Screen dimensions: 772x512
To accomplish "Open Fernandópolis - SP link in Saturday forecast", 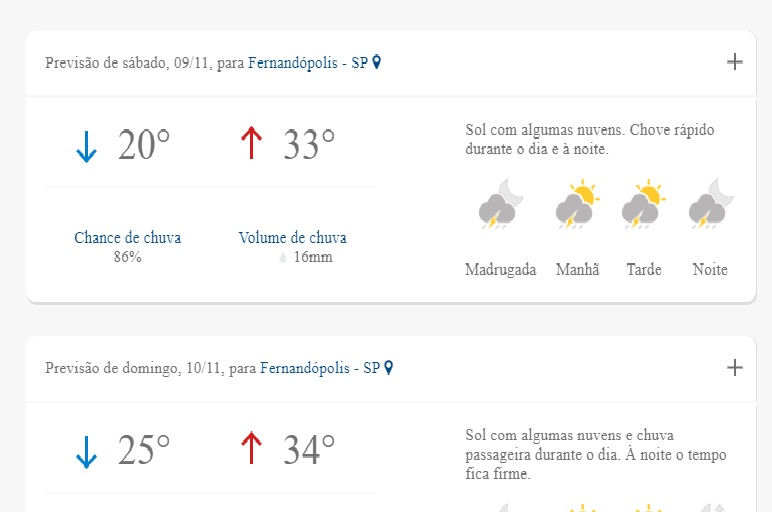I will pos(308,63).
